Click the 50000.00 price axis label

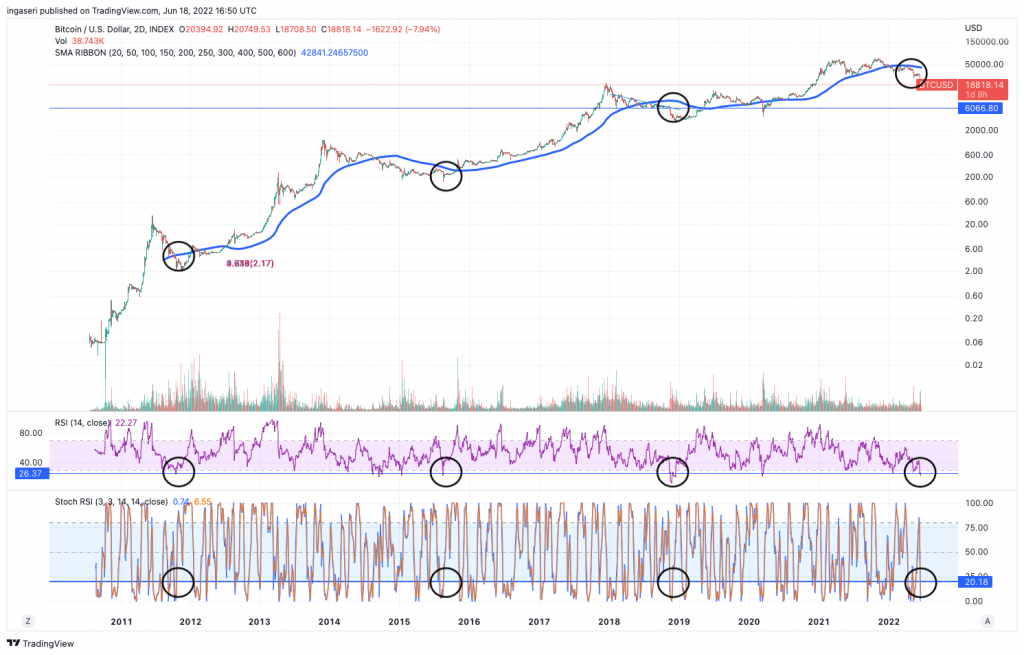pyautogui.click(x=984, y=64)
